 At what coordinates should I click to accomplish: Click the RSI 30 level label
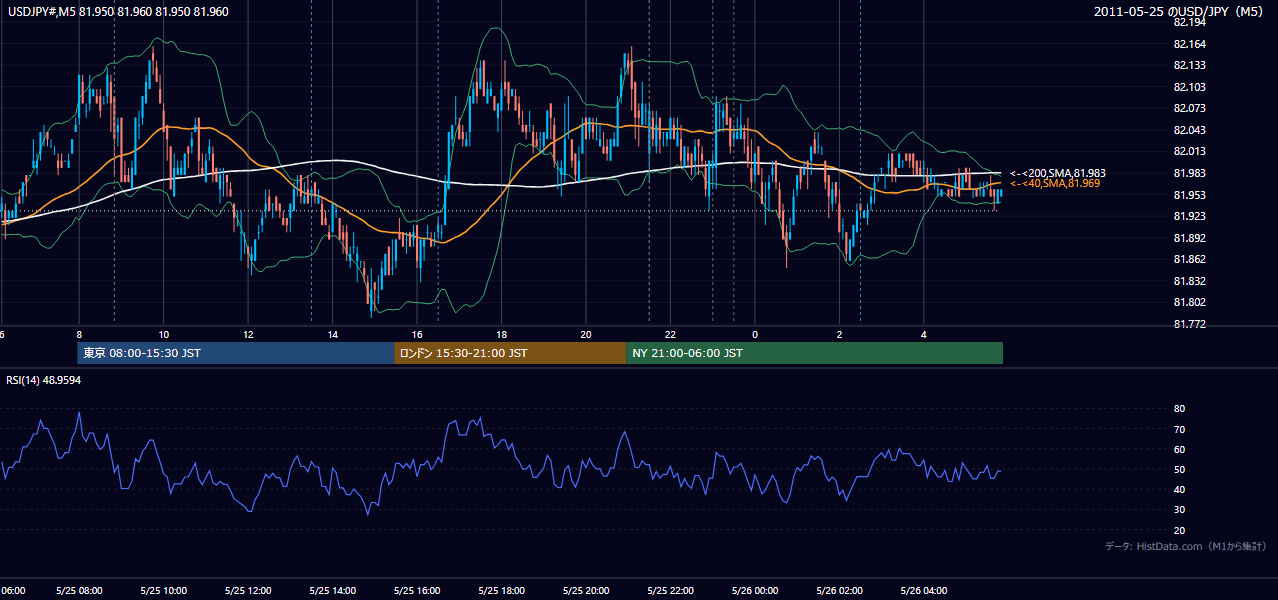[1180, 510]
